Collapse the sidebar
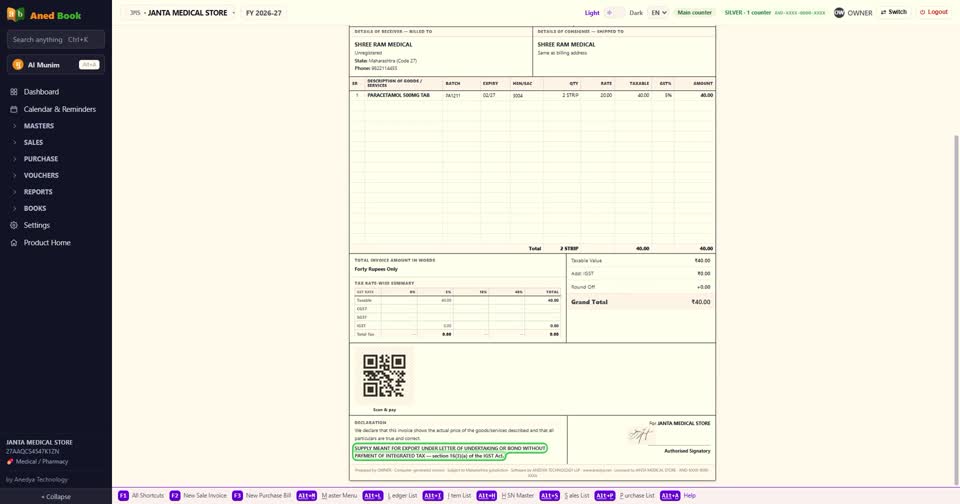Viewport: 960px width, 504px height. (56, 497)
